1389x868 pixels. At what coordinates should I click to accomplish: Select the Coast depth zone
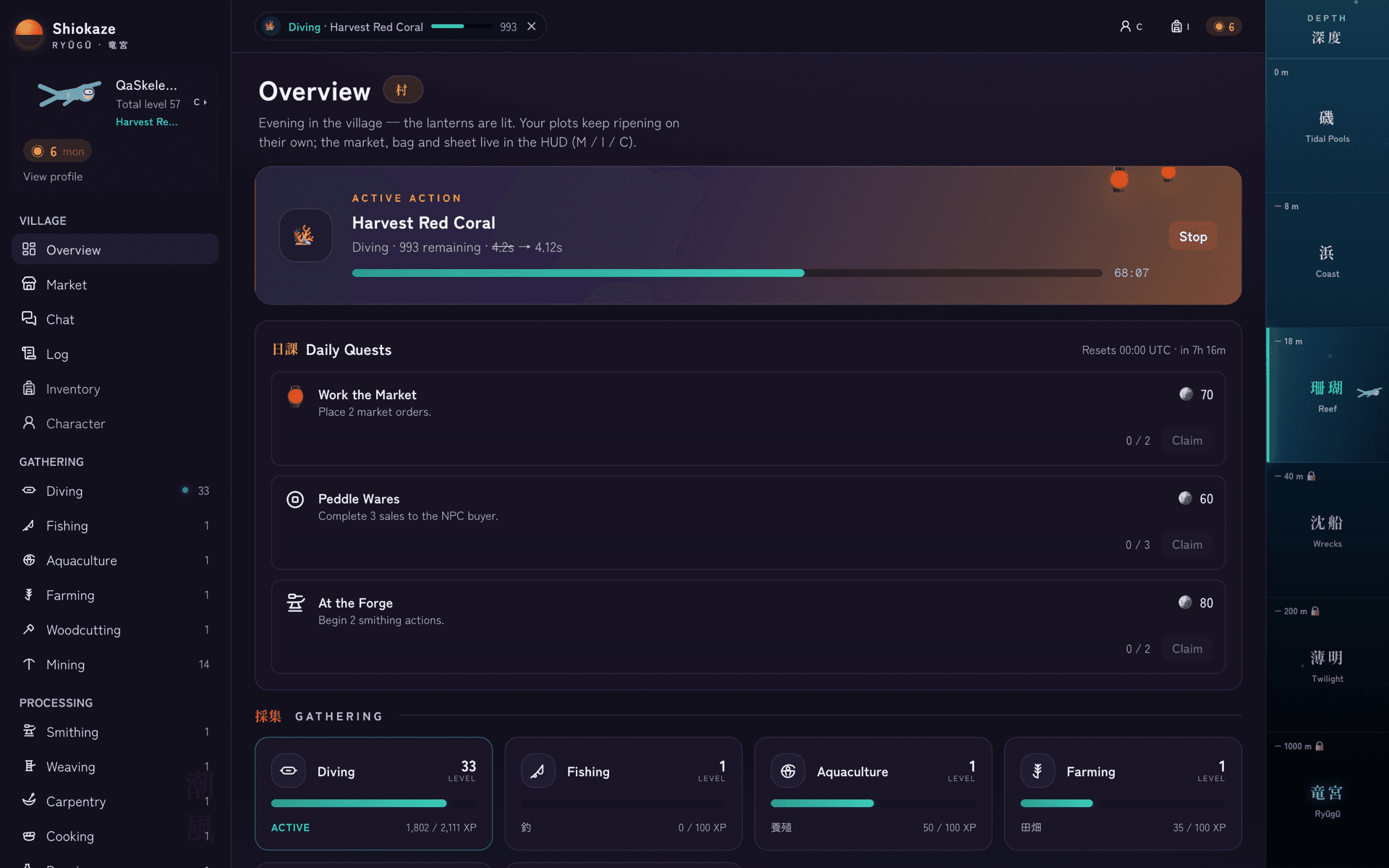pyautogui.click(x=1328, y=260)
